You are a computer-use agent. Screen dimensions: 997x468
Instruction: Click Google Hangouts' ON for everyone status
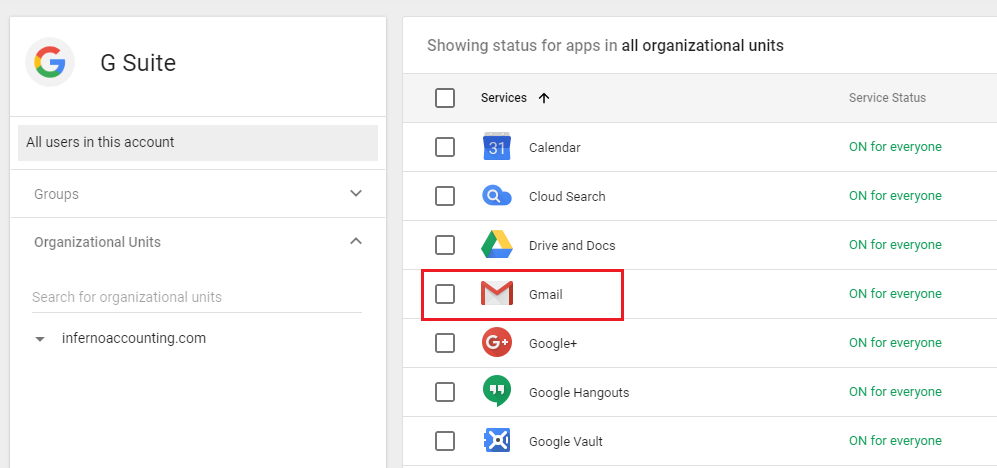895,392
